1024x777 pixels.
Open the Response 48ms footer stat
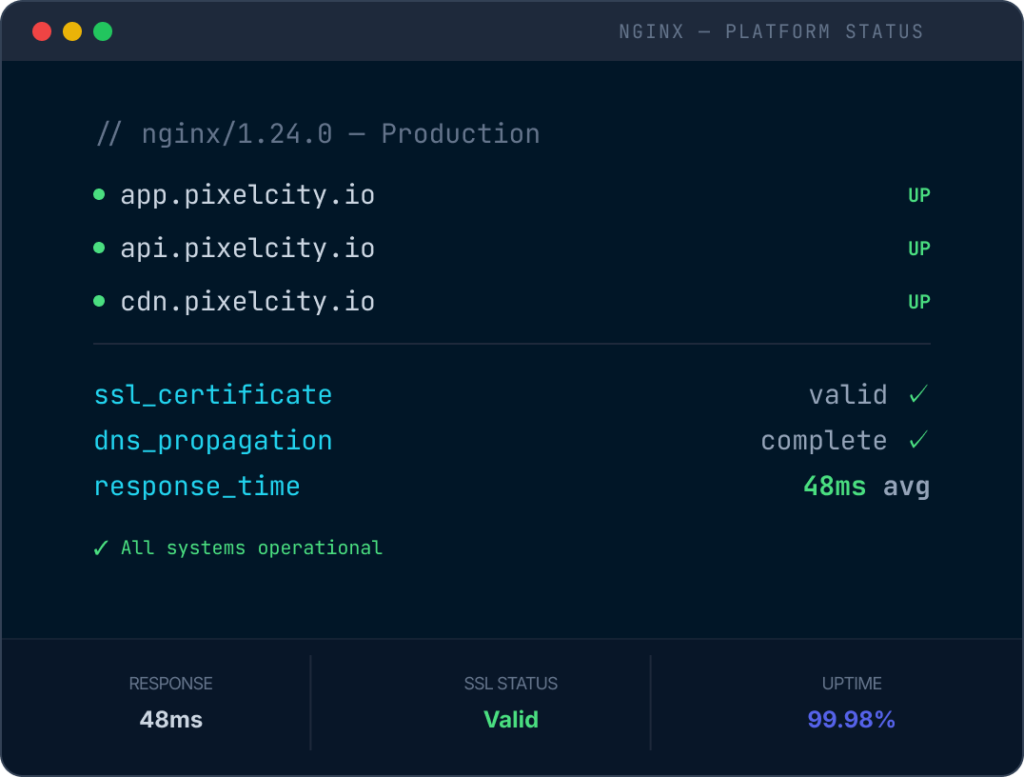pos(170,703)
